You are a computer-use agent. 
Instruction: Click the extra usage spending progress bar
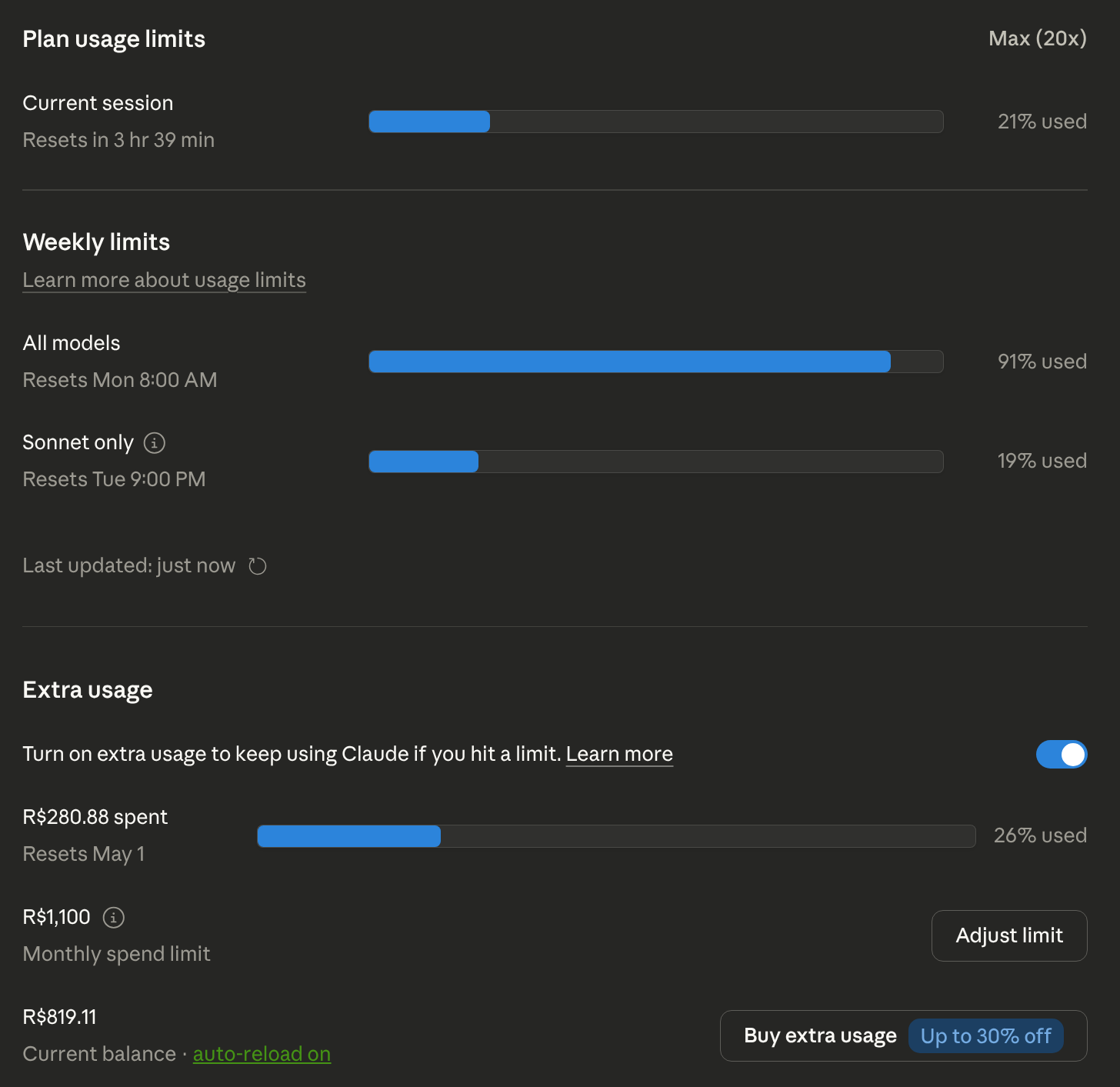[x=615, y=836]
